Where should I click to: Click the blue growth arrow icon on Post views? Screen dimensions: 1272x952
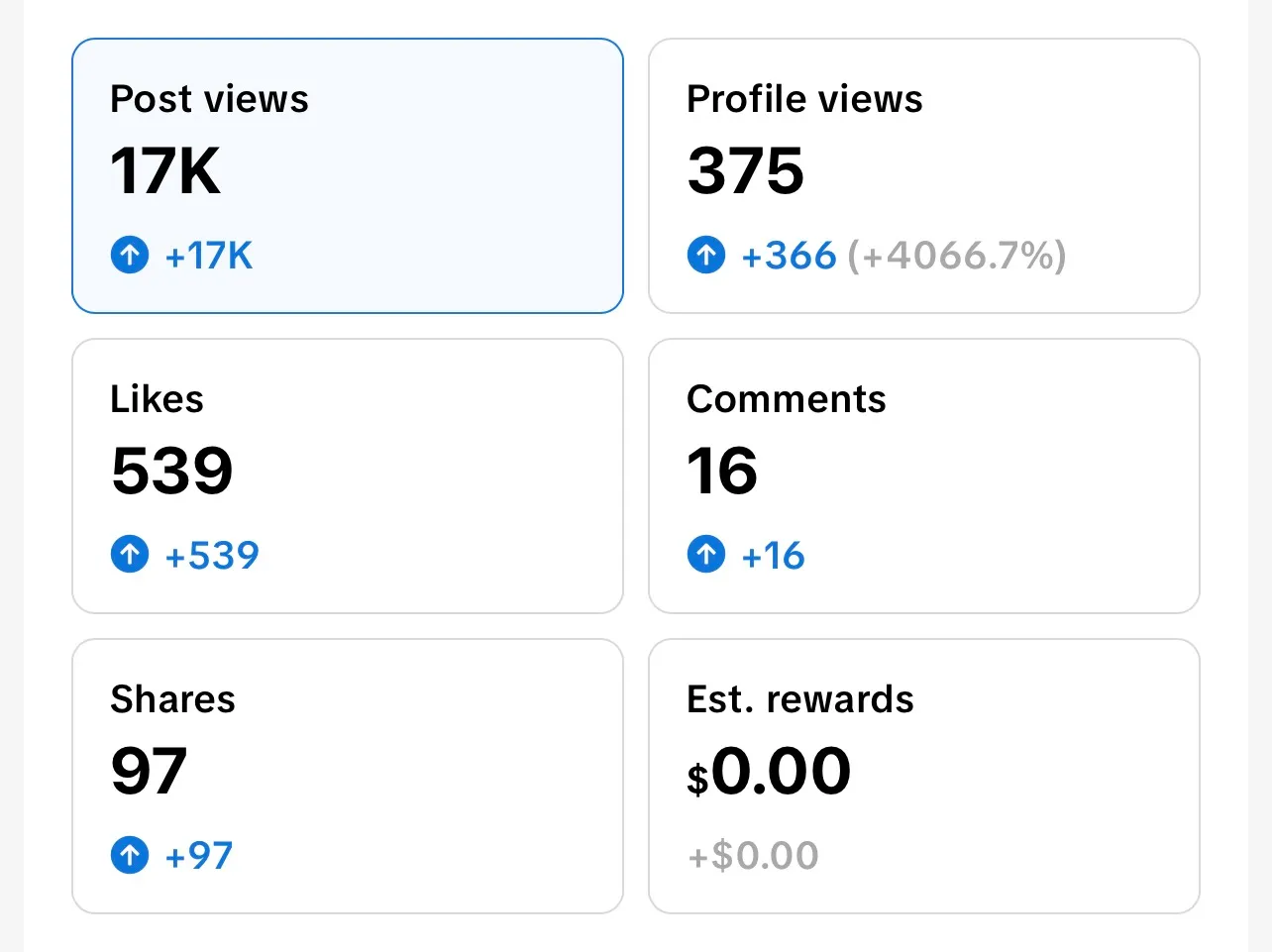pyautogui.click(x=129, y=255)
